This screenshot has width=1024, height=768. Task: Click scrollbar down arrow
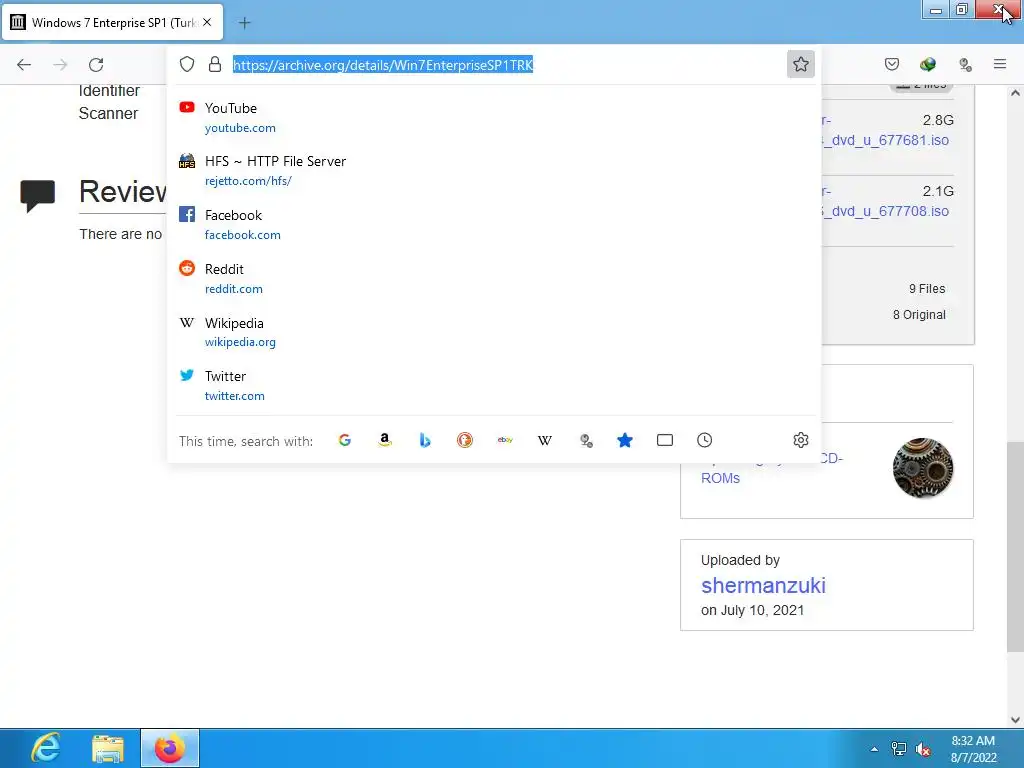tap(1015, 720)
